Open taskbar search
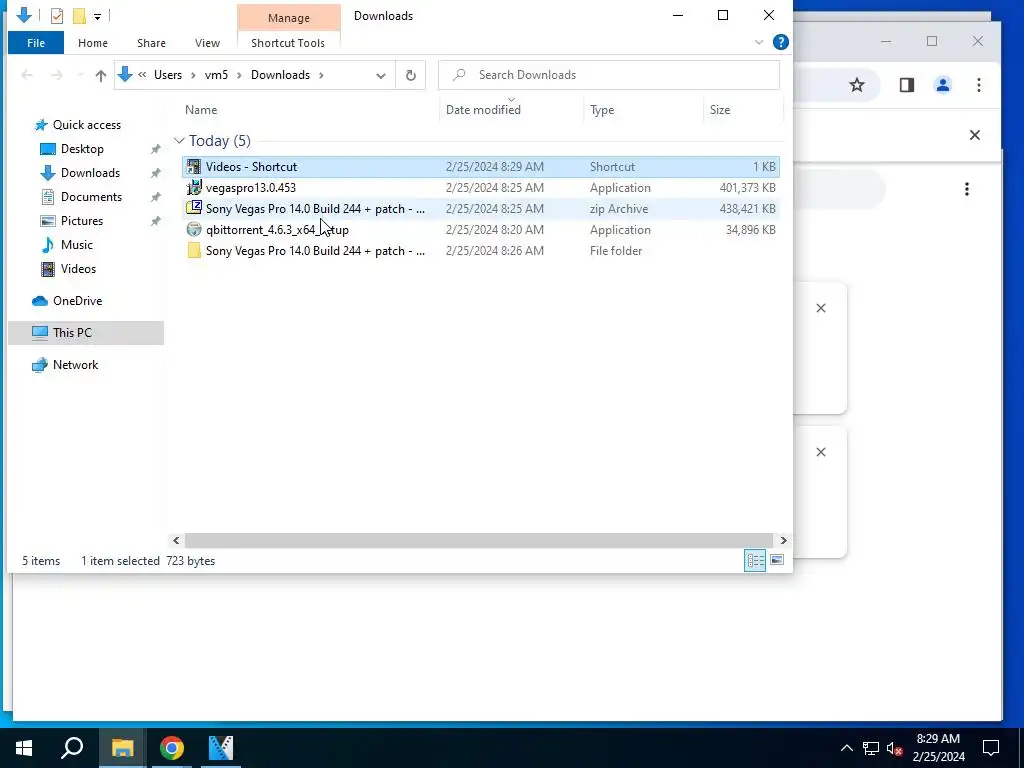The width and height of the screenshot is (1024, 768). point(72,748)
